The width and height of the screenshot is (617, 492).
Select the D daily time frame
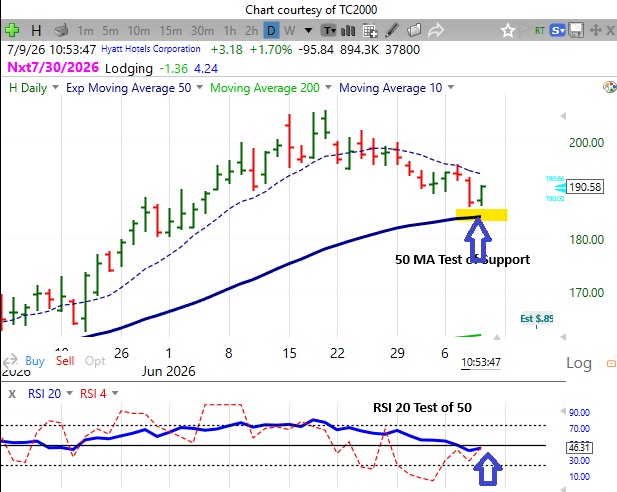pyautogui.click(x=271, y=30)
